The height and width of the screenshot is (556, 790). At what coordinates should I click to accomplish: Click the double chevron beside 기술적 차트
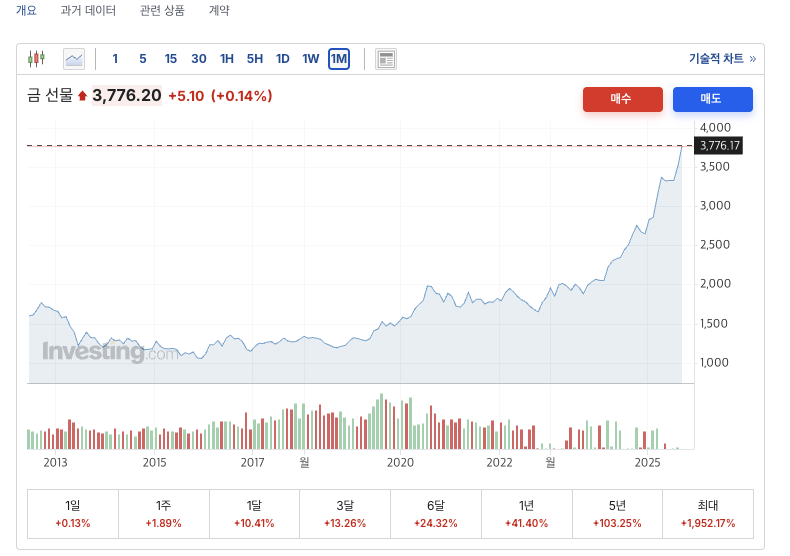[753, 58]
